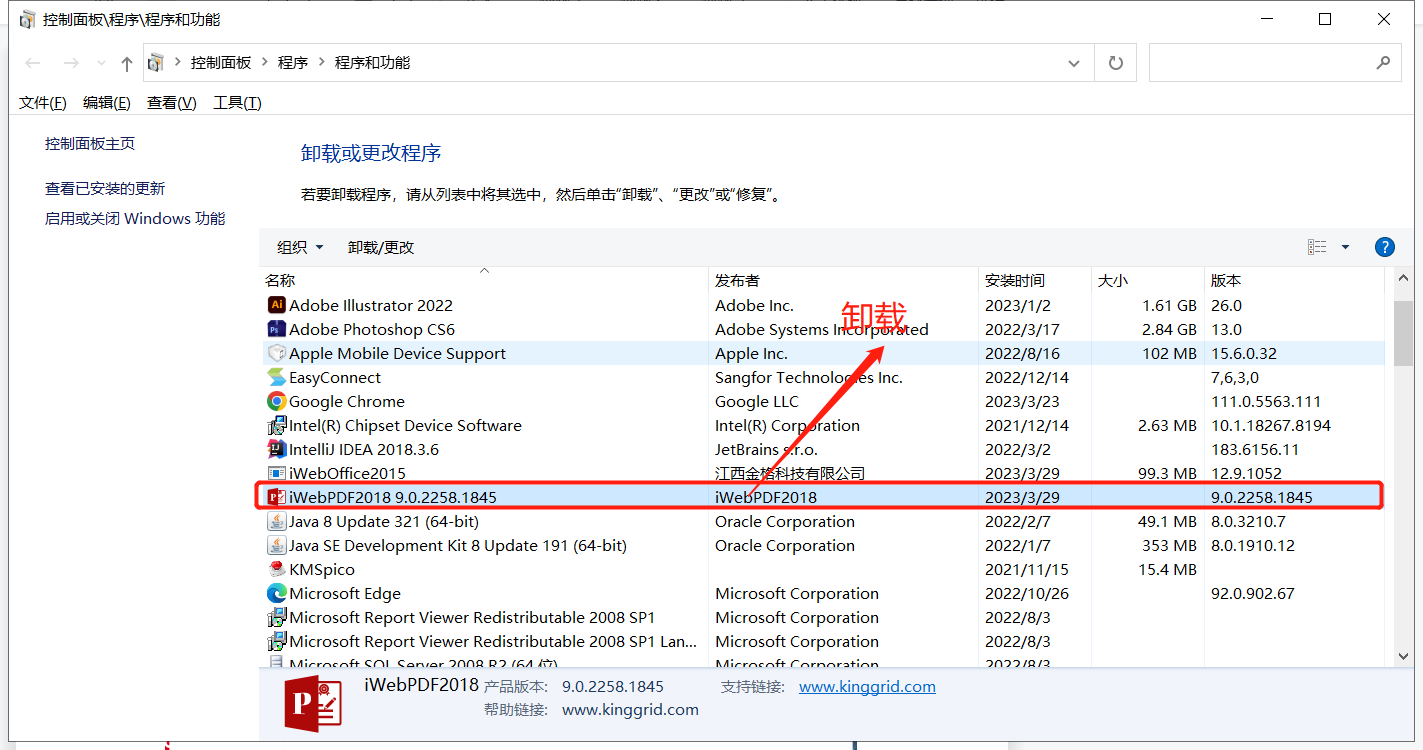Select the iWebPDF2018 9.0.2258.1845 row name
The width and height of the screenshot is (1423, 750).
[393, 497]
